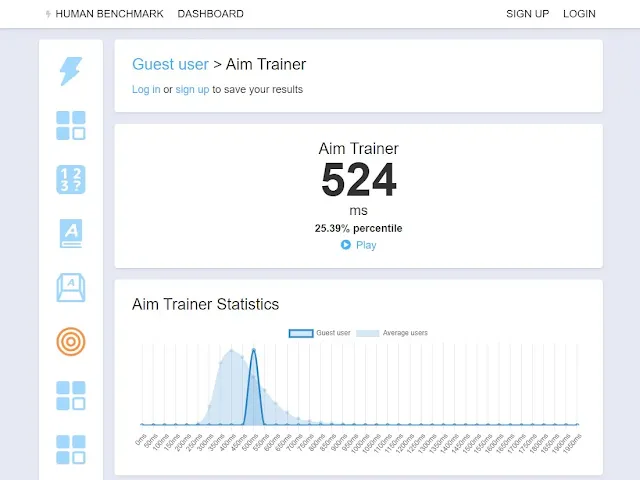Click the 'Guest user' legend label
This screenshot has height=480, width=640.
click(x=333, y=333)
